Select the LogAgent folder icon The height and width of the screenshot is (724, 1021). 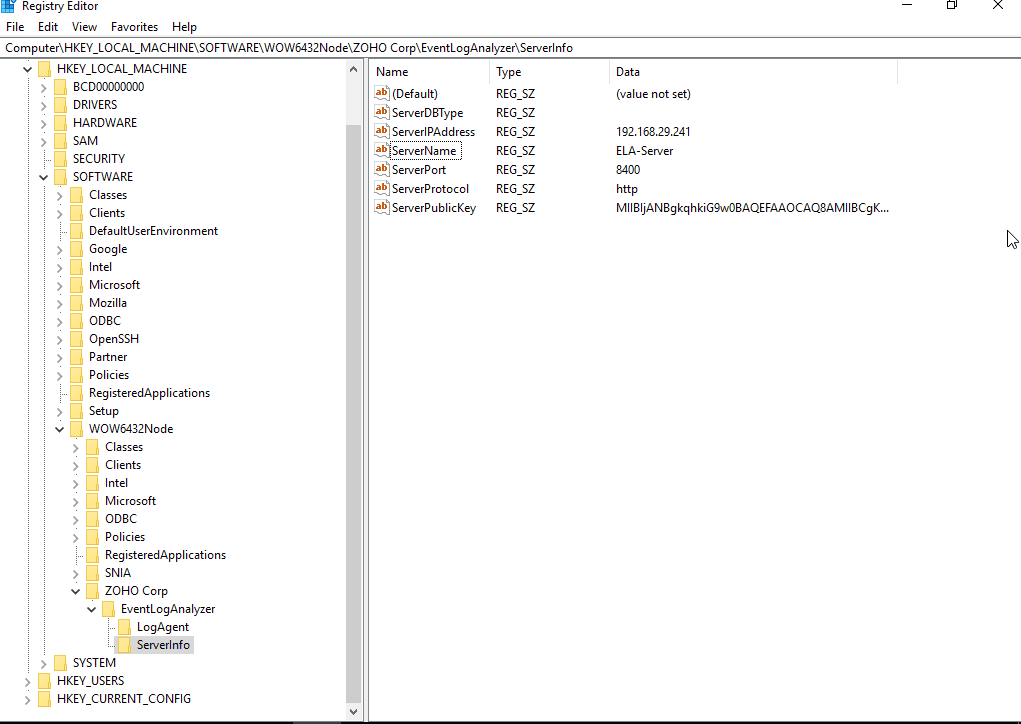pos(124,626)
